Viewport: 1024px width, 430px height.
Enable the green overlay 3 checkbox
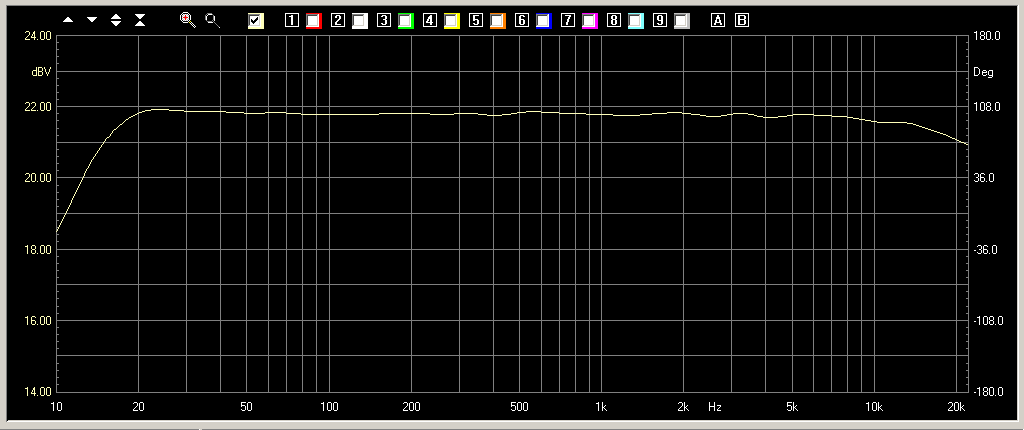tap(406, 21)
